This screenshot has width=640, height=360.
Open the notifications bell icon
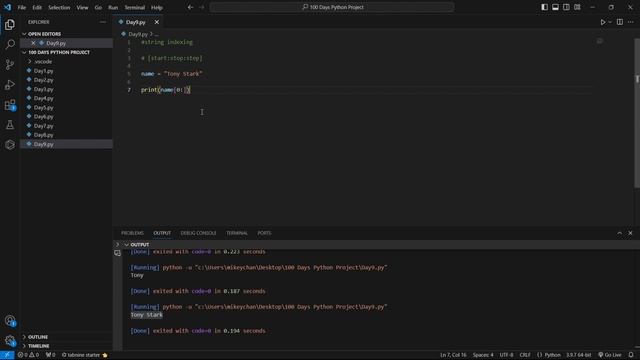tap(631, 355)
